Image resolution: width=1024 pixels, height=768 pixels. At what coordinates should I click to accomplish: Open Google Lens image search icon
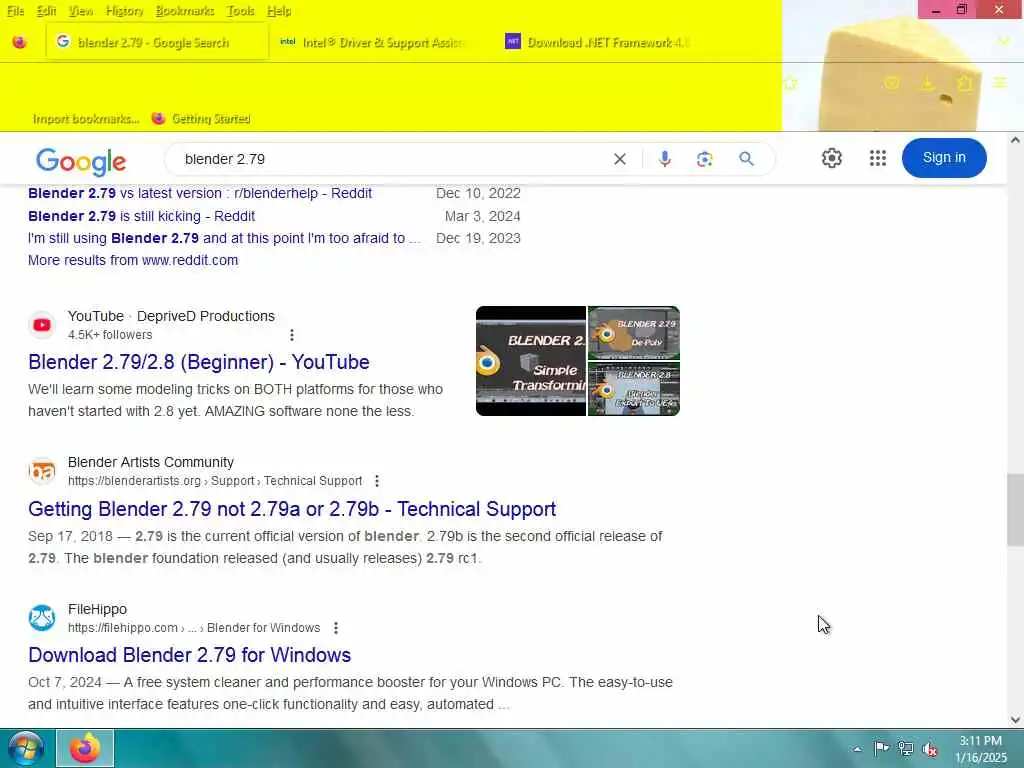(x=705, y=159)
